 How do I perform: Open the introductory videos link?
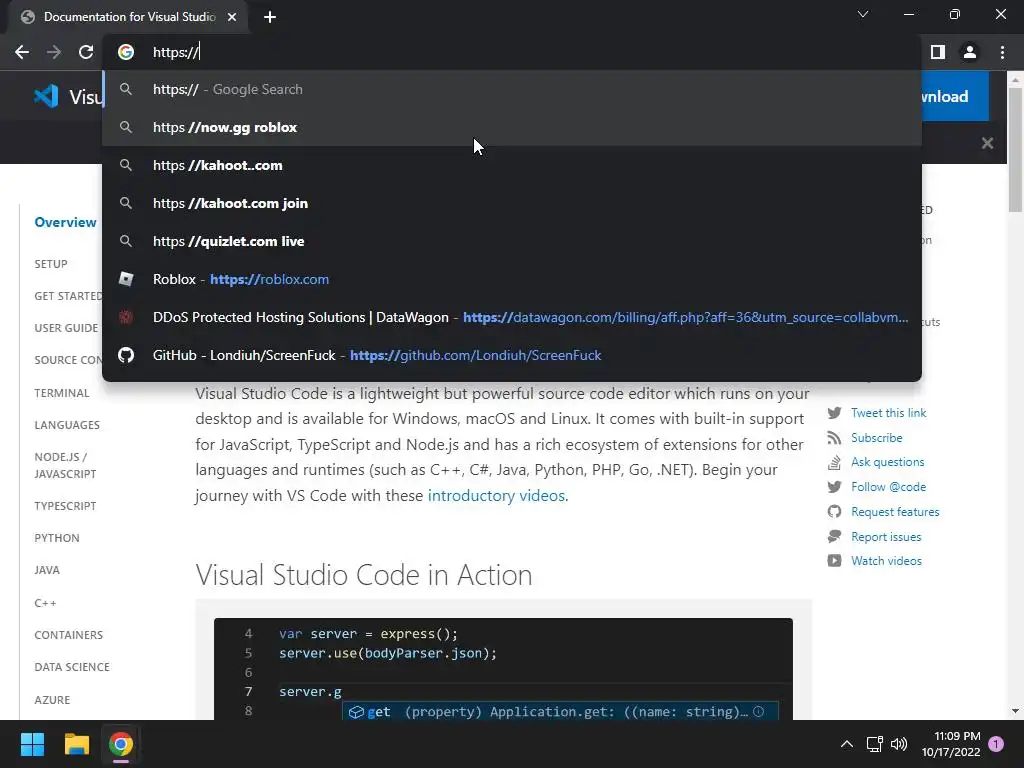click(496, 495)
